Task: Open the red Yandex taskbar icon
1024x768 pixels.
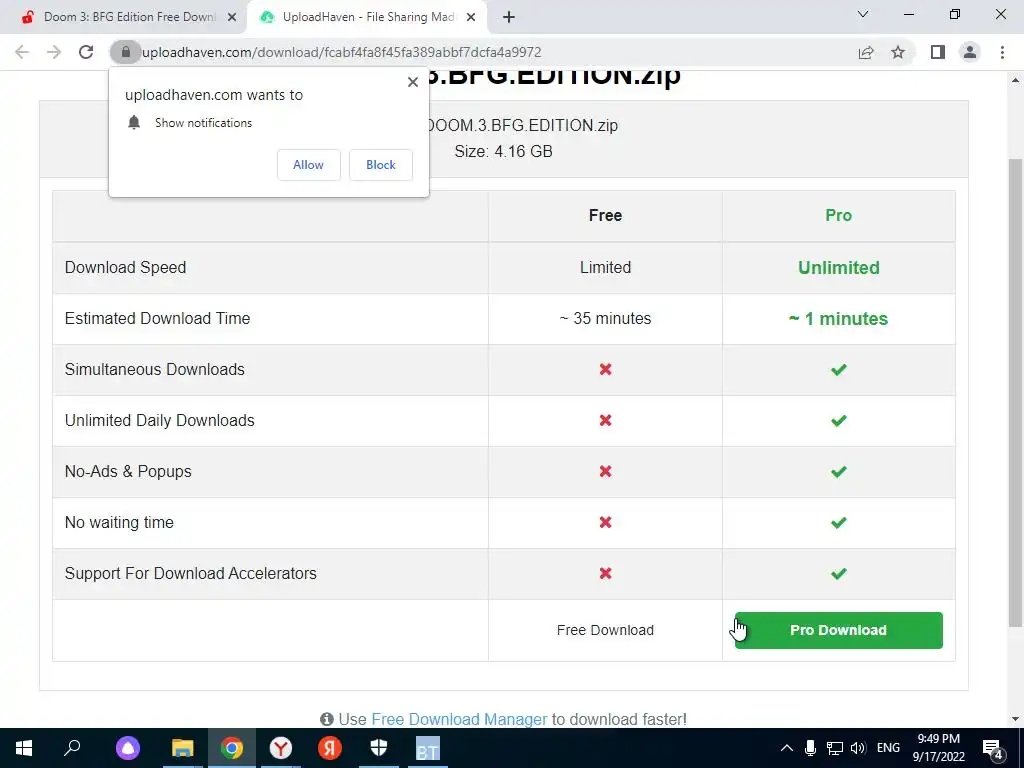Action: click(x=330, y=748)
